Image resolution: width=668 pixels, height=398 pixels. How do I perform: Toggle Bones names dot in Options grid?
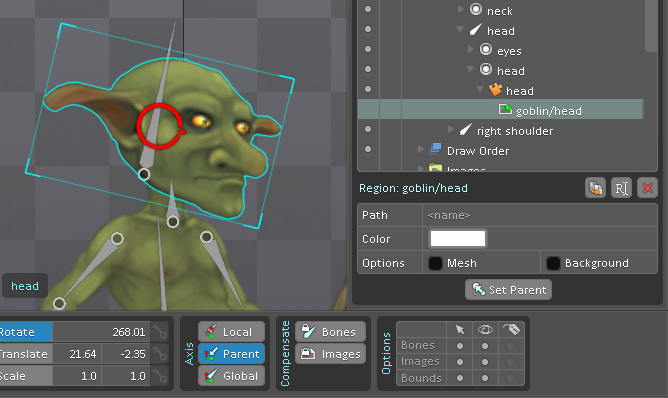point(510,346)
